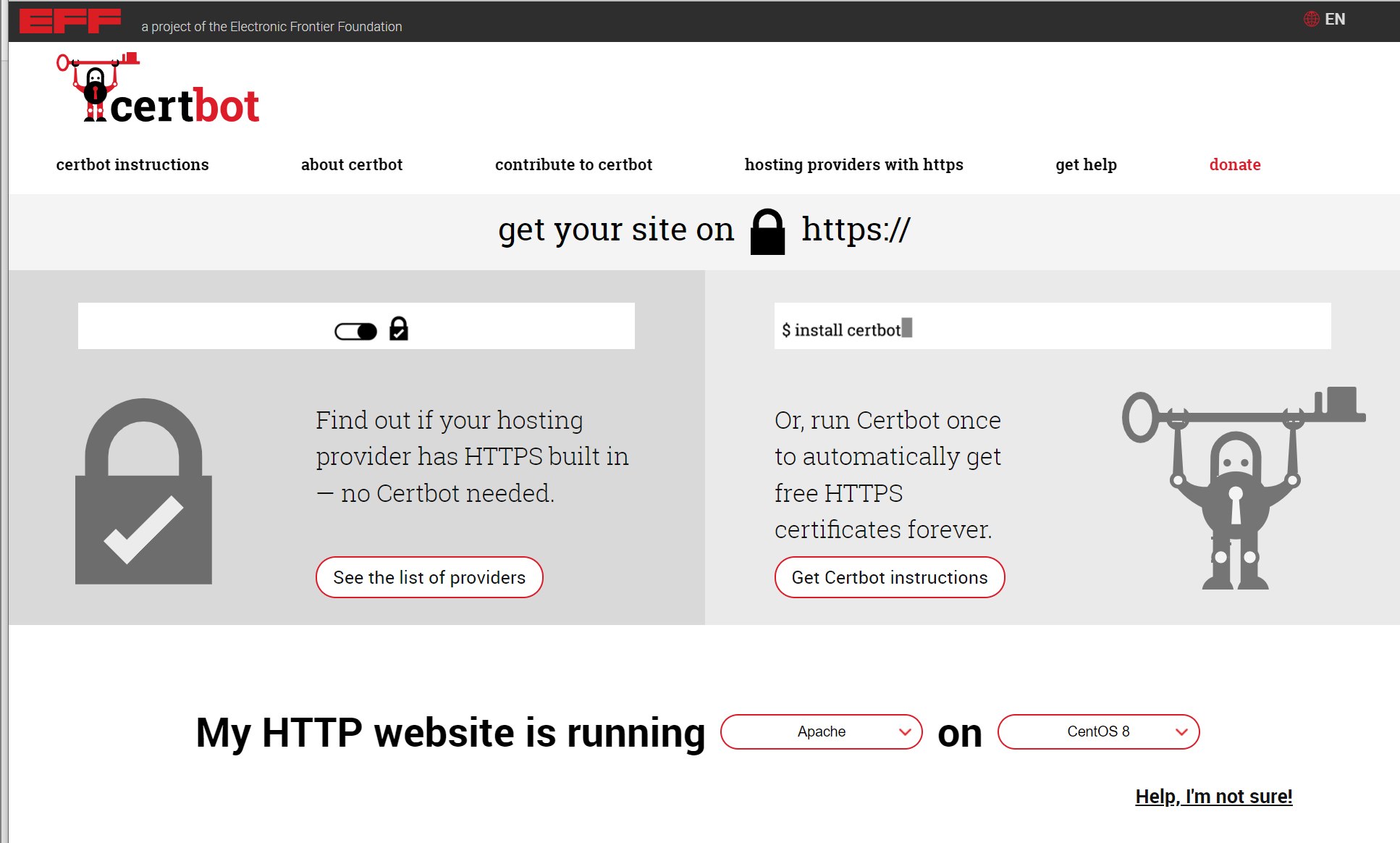Screen dimensions: 1400x843
Task: Switch language using EN selector
Action: pos(1335,20)
